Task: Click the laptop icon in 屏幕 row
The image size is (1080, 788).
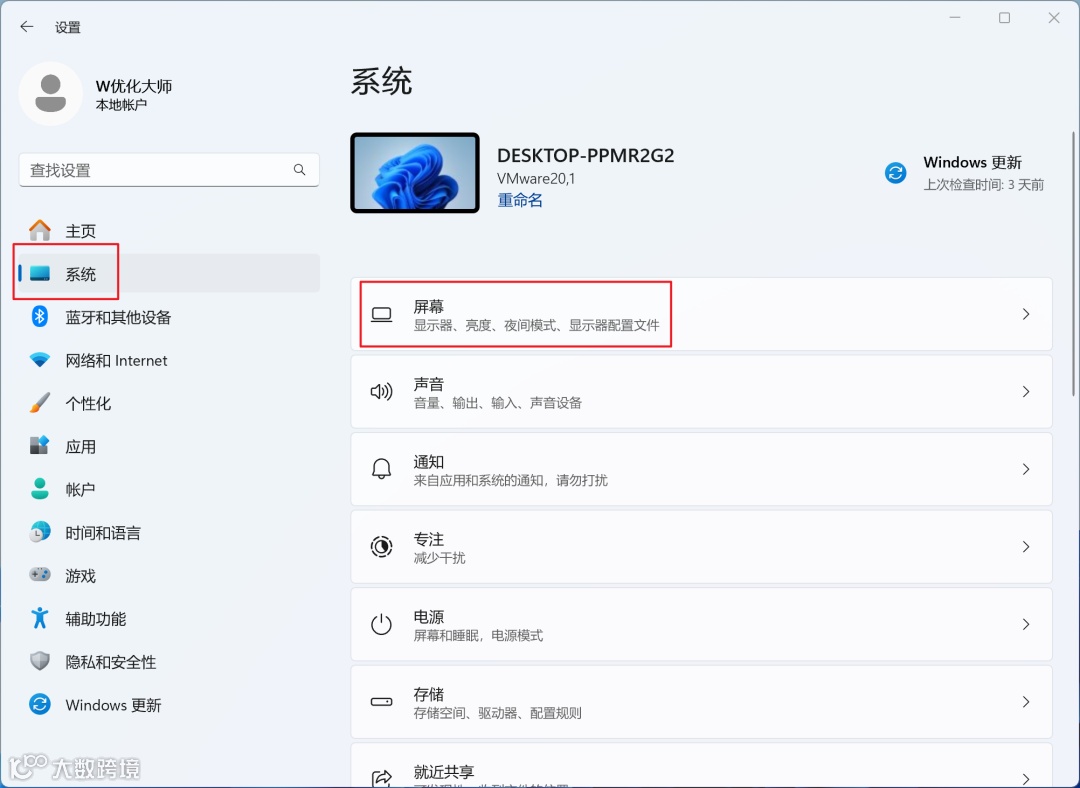Action: [x=382, y=315]
